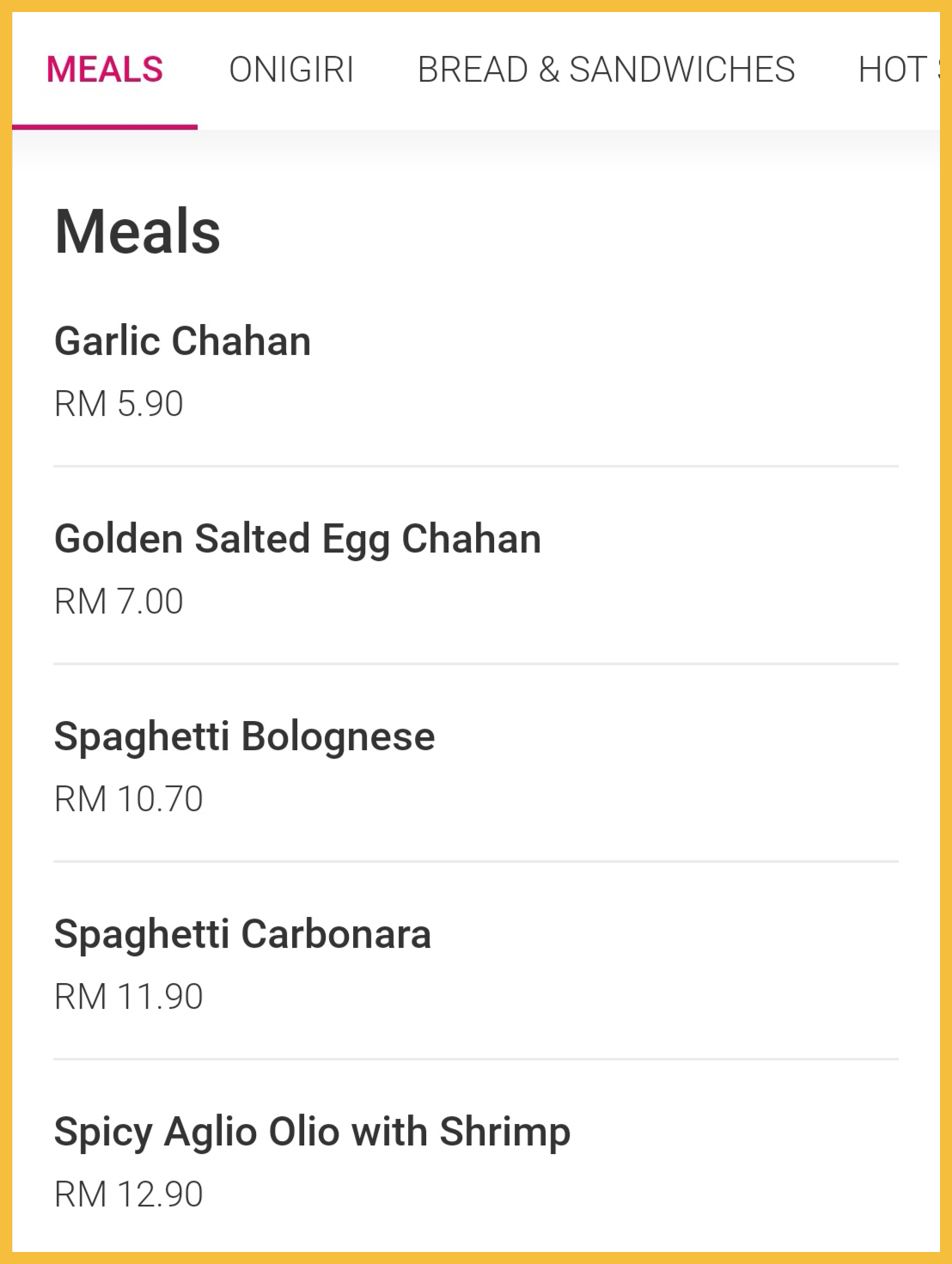The image size is (952, 1264).
Task: Click the divider line below RM 11.90
Action: coord(476,1059)
